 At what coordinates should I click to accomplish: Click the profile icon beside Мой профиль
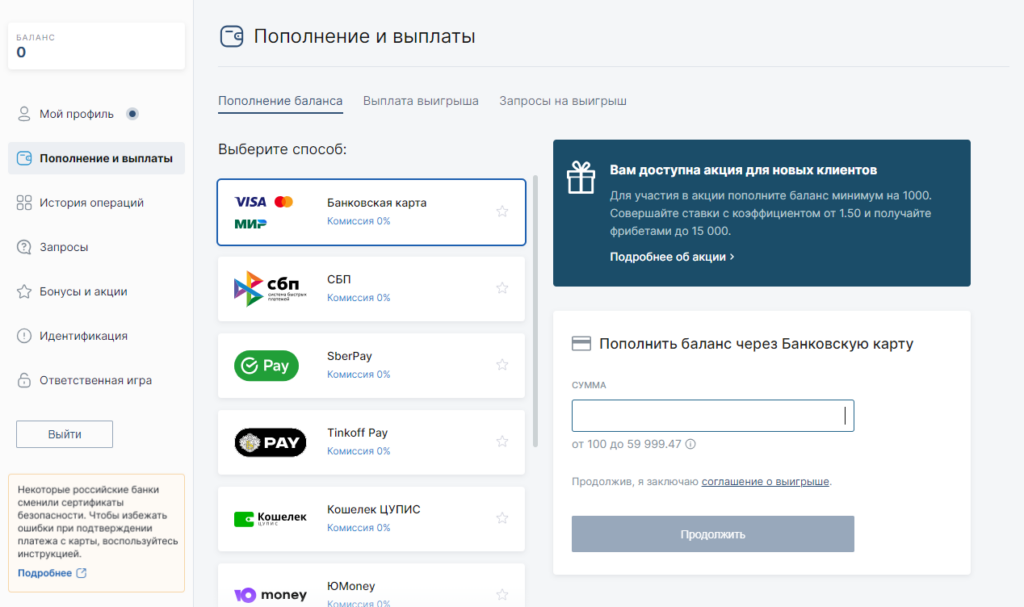tap(24, 114)
